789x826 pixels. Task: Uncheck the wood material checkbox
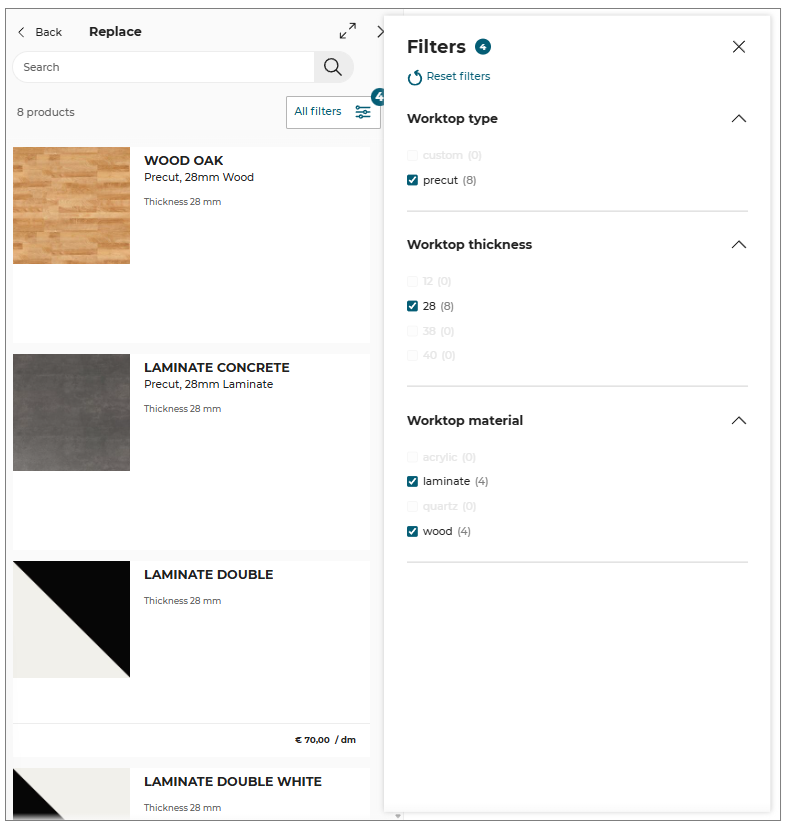coord(412,531)
